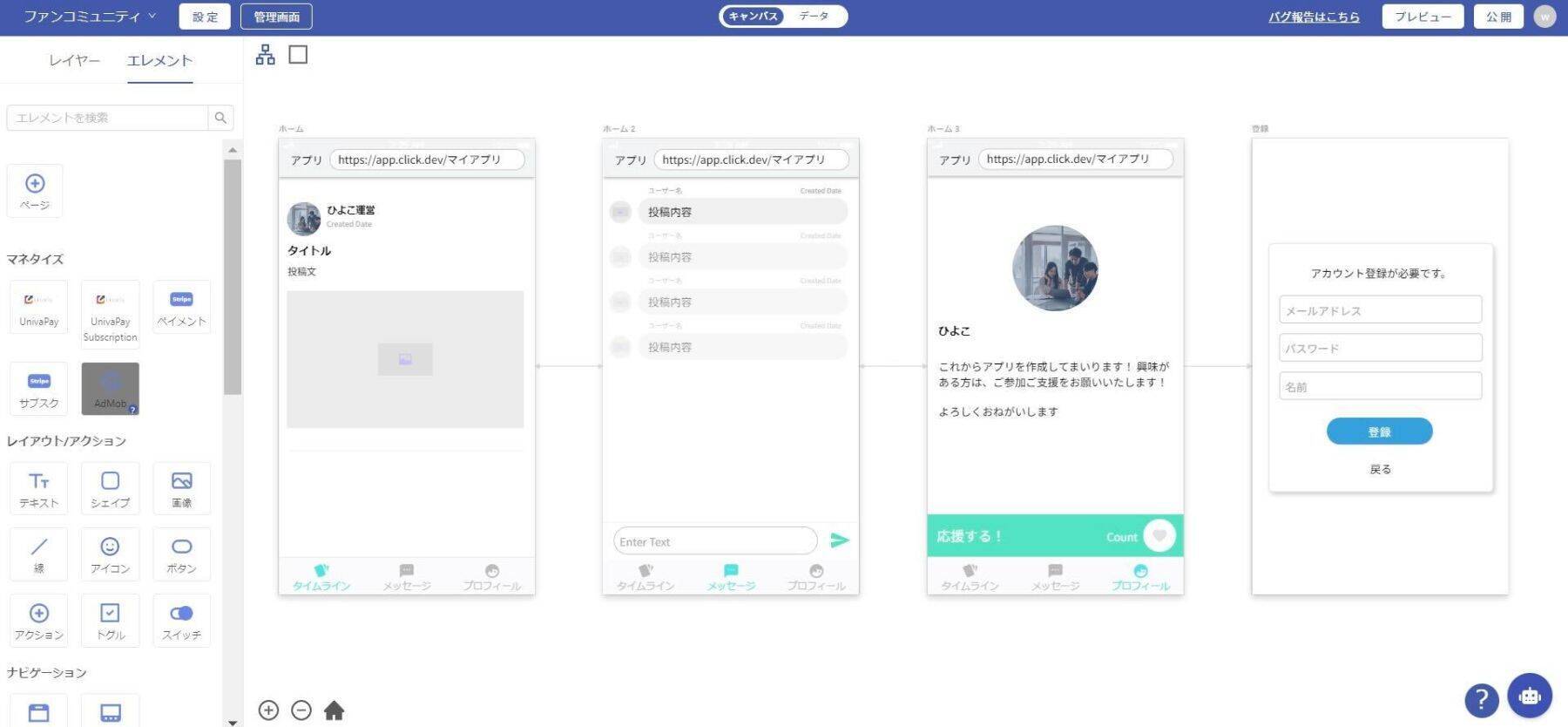Screen dimensions: 1568x727
Task: Open the chatbot assistant icon
Action: tap(1529, 696)
